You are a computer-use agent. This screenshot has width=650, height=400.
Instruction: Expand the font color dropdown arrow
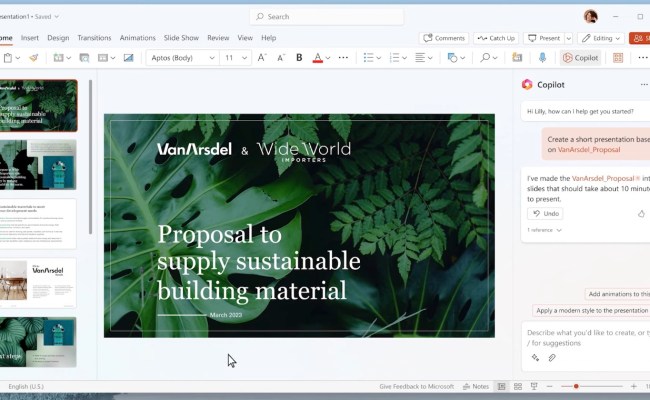click(328, 58)
